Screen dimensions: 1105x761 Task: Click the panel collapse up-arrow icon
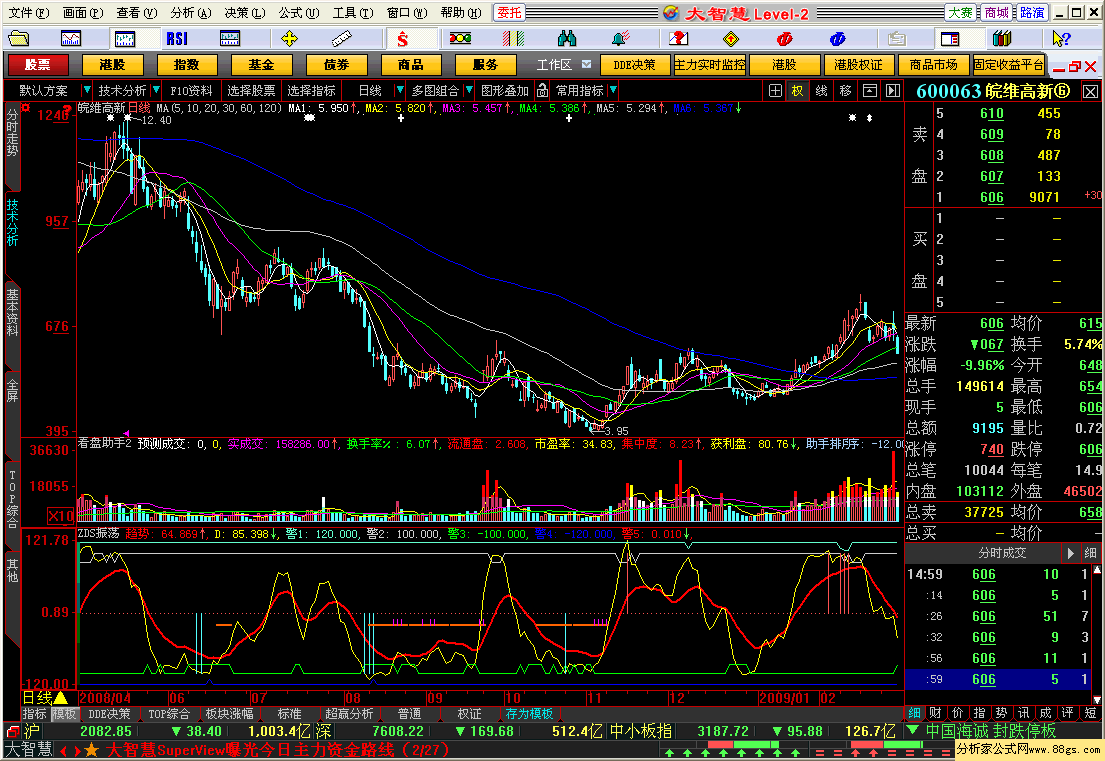coord(870,90)
